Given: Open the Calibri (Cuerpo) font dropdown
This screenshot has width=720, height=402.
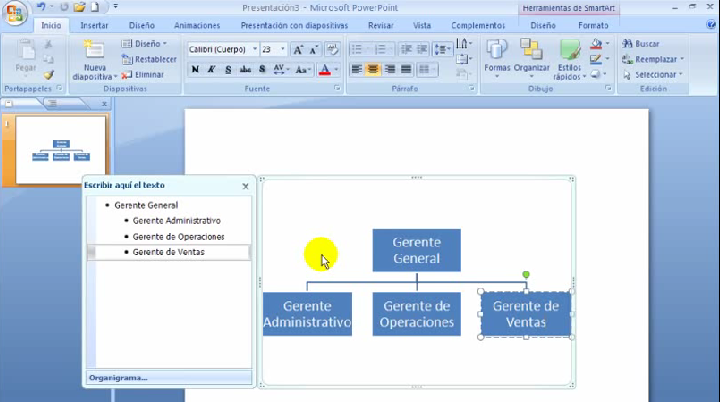Looking at the screenshot, I should point(254,49).
